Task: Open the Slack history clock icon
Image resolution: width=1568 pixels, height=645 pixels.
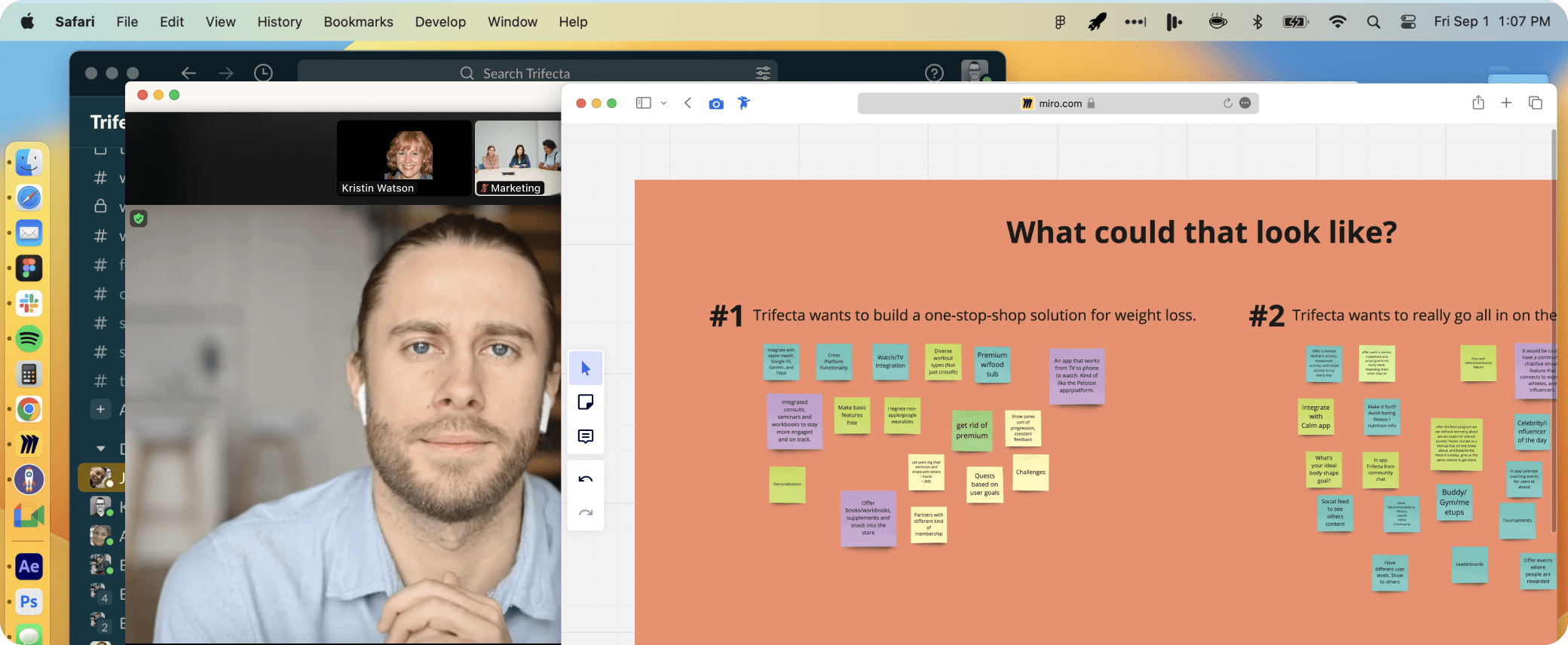Action: pos(263,73)
